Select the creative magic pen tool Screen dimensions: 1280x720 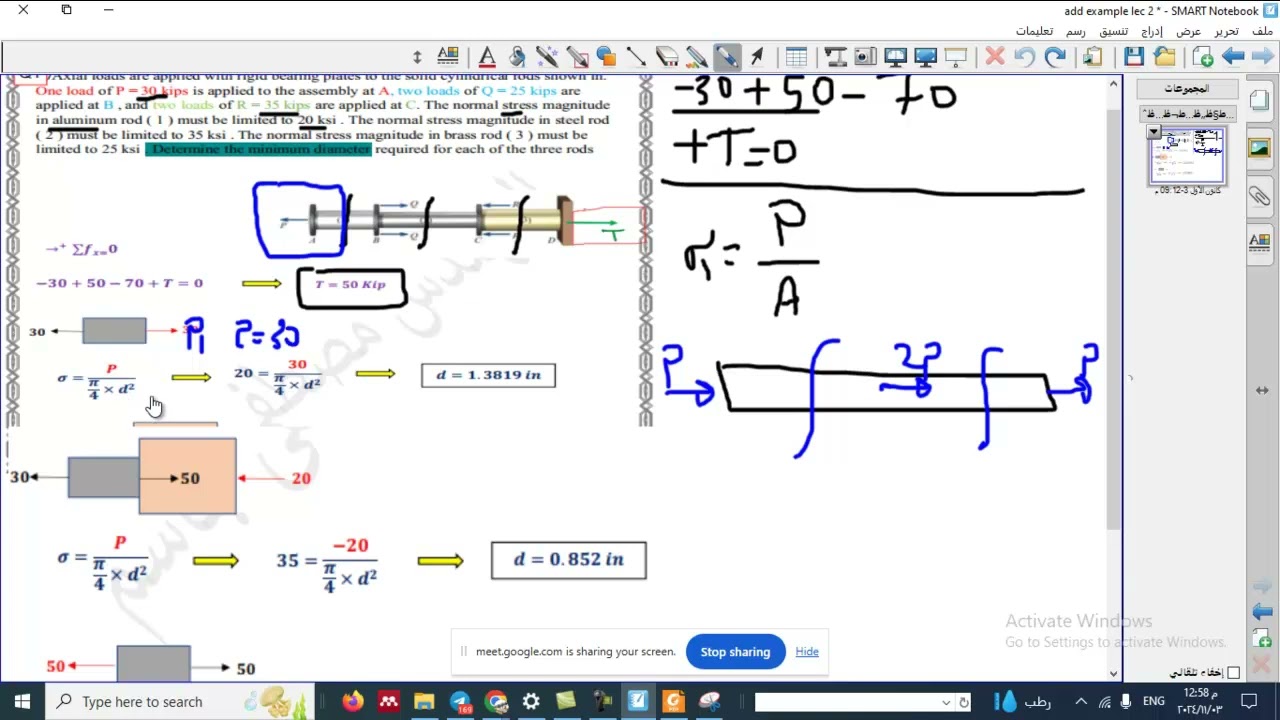click(547, 57)
